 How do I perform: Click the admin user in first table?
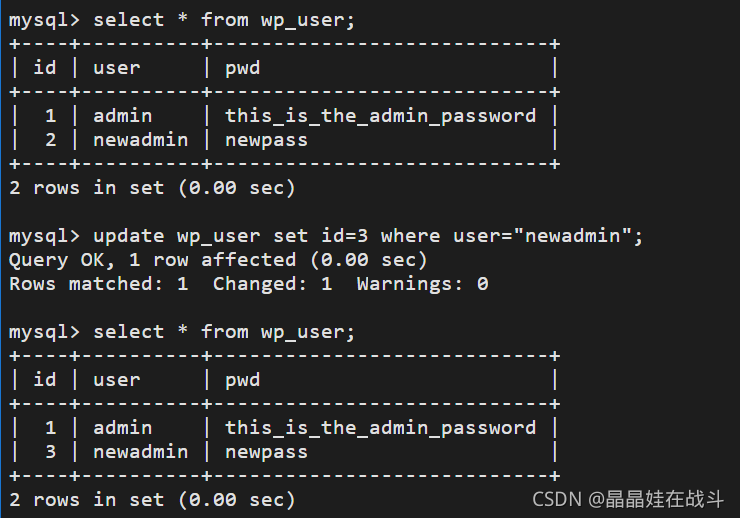(x=123, y=116)
